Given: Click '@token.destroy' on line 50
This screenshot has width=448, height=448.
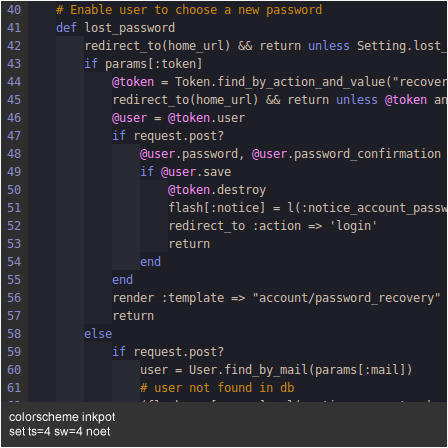Looking at the screenshot, I should click(x=217, y=190).
